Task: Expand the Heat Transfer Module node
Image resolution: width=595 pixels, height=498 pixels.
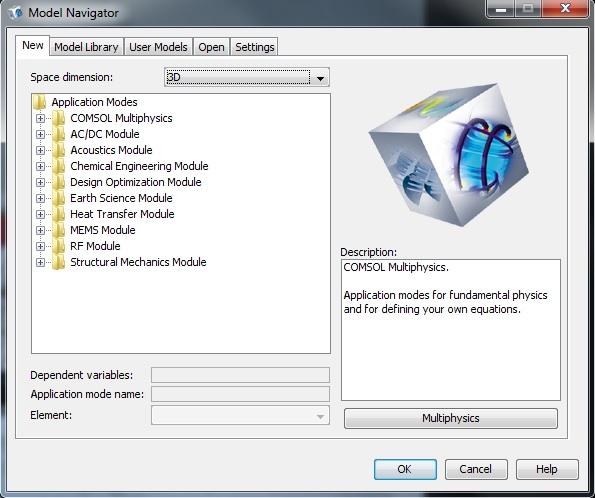Action: point(40,214)
